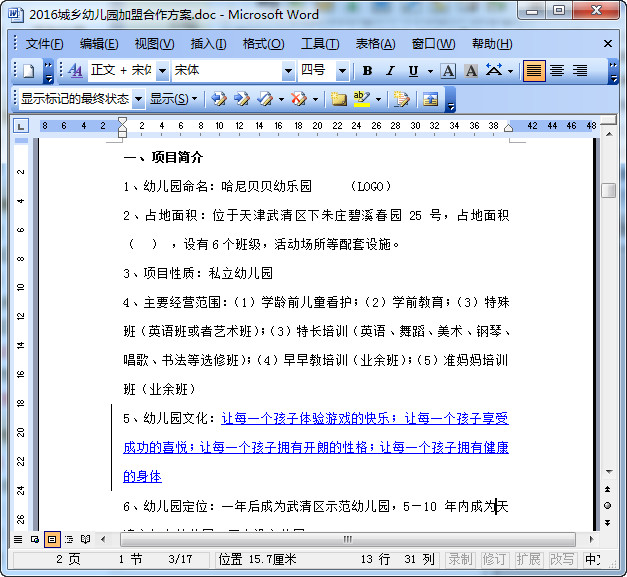This screenshot has height=577, width=627.
Task: Insert a new comment
Action: (338, 98)
